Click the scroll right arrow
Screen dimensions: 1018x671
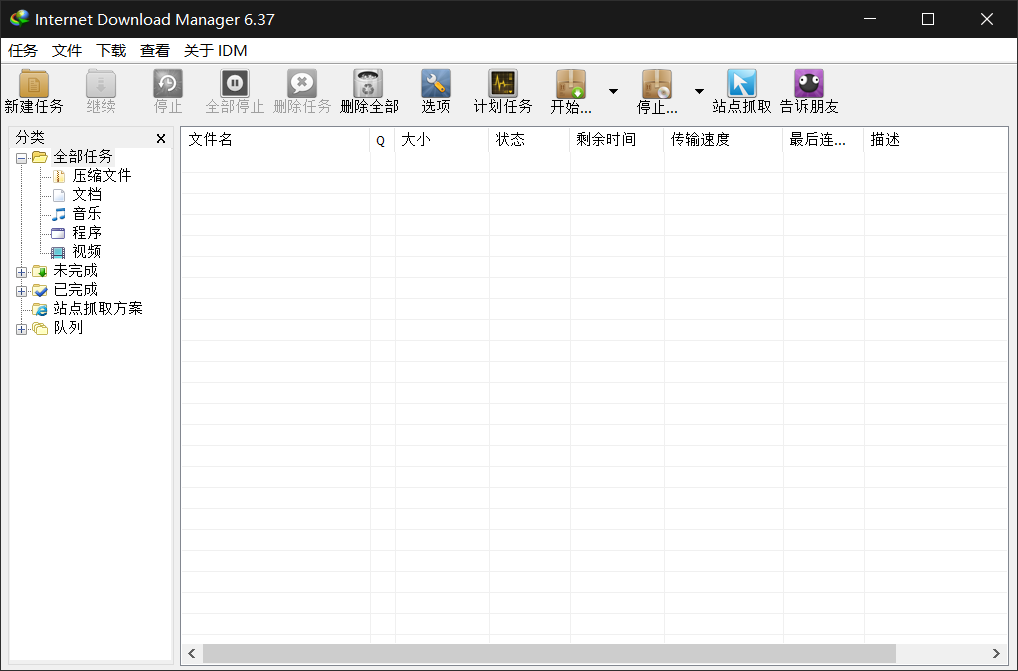coord(996,653)
